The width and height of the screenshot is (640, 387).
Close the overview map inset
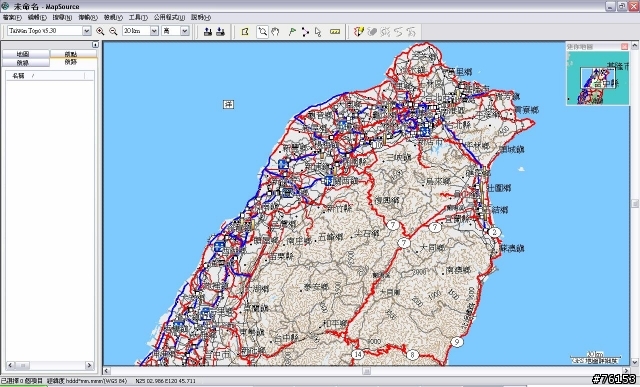[x=624, y=47]
